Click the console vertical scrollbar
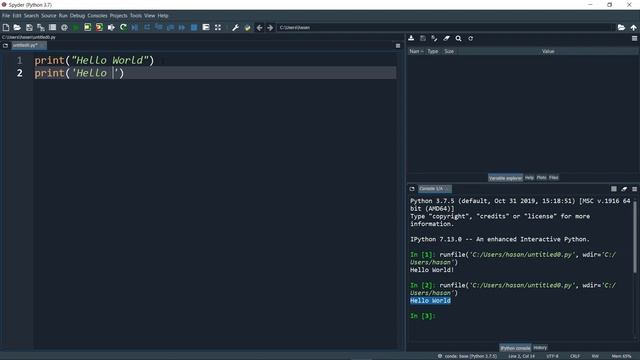 (635, 237)
